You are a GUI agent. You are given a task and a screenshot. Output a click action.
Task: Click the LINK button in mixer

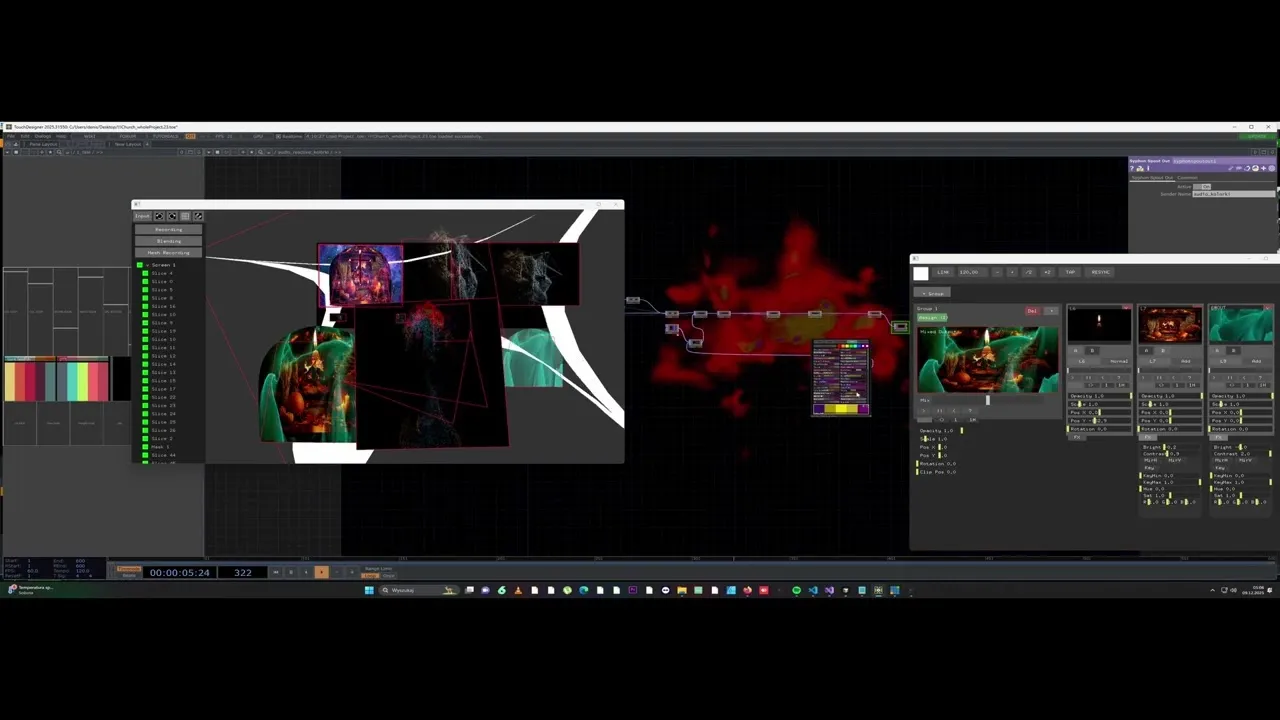point(943,272)
